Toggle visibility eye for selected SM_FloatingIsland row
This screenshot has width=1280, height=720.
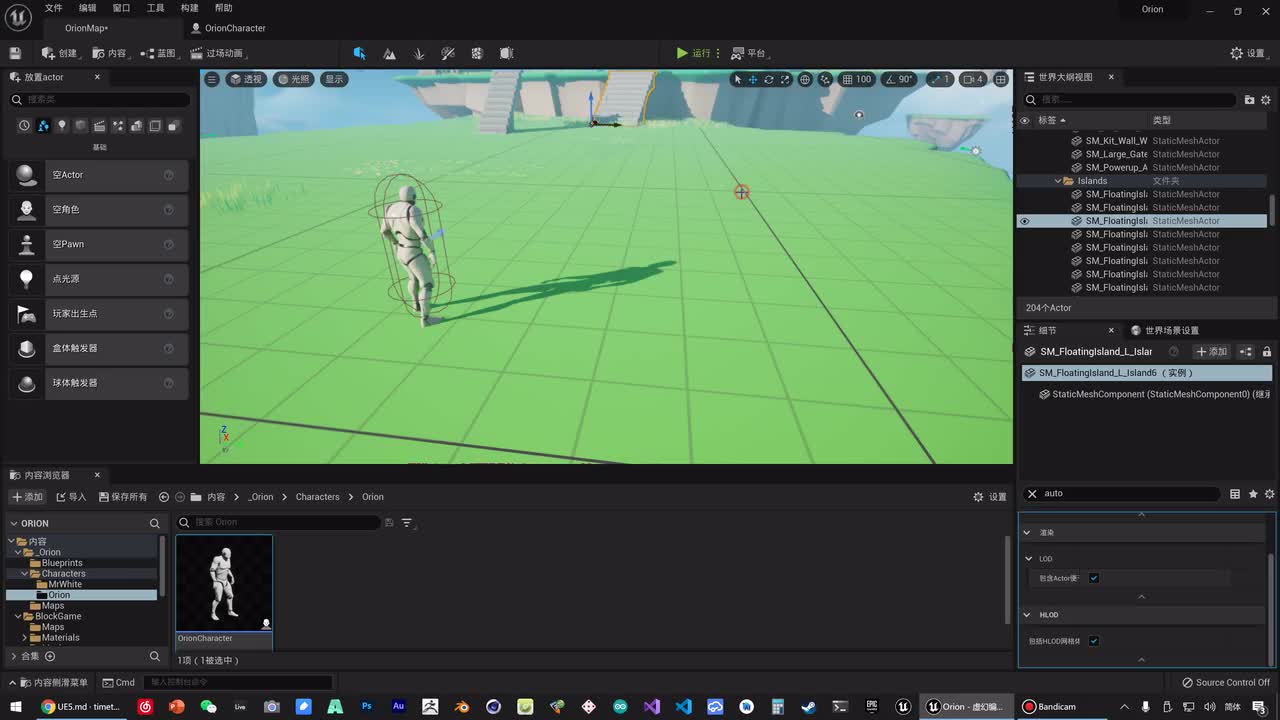(1024, 221)
